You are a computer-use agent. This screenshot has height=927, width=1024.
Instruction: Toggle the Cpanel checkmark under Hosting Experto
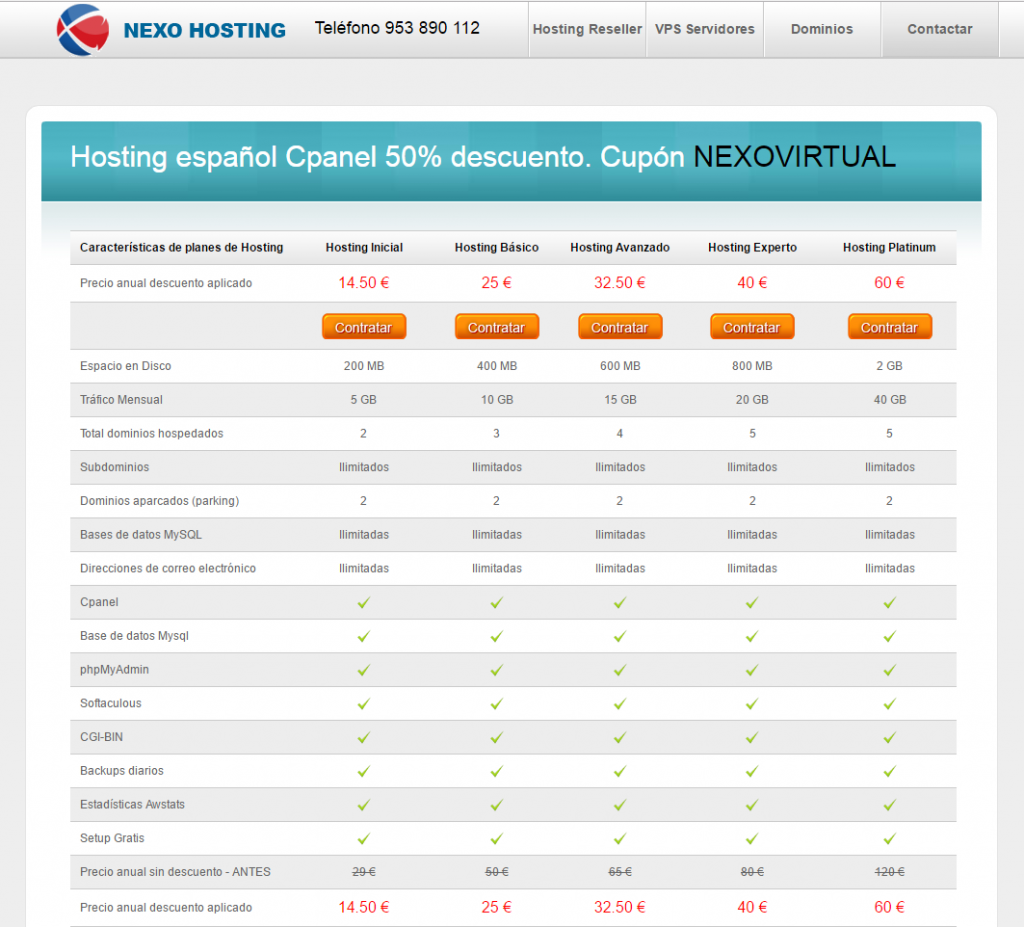click(x=752, y=602)
